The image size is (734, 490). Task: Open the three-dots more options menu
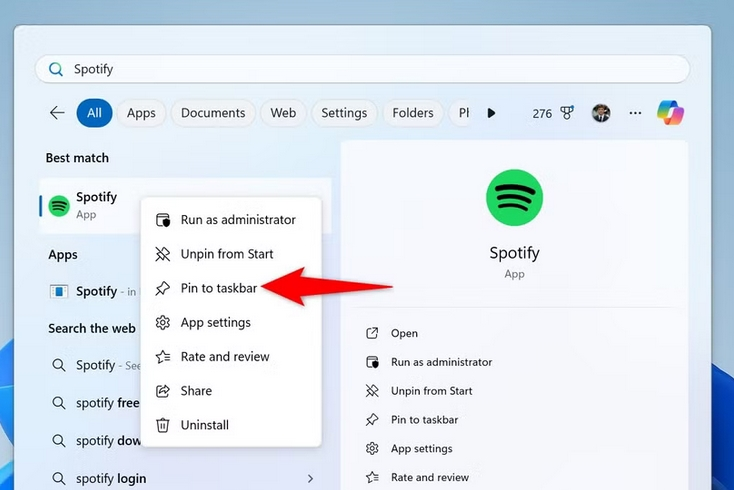click(635, 113)
